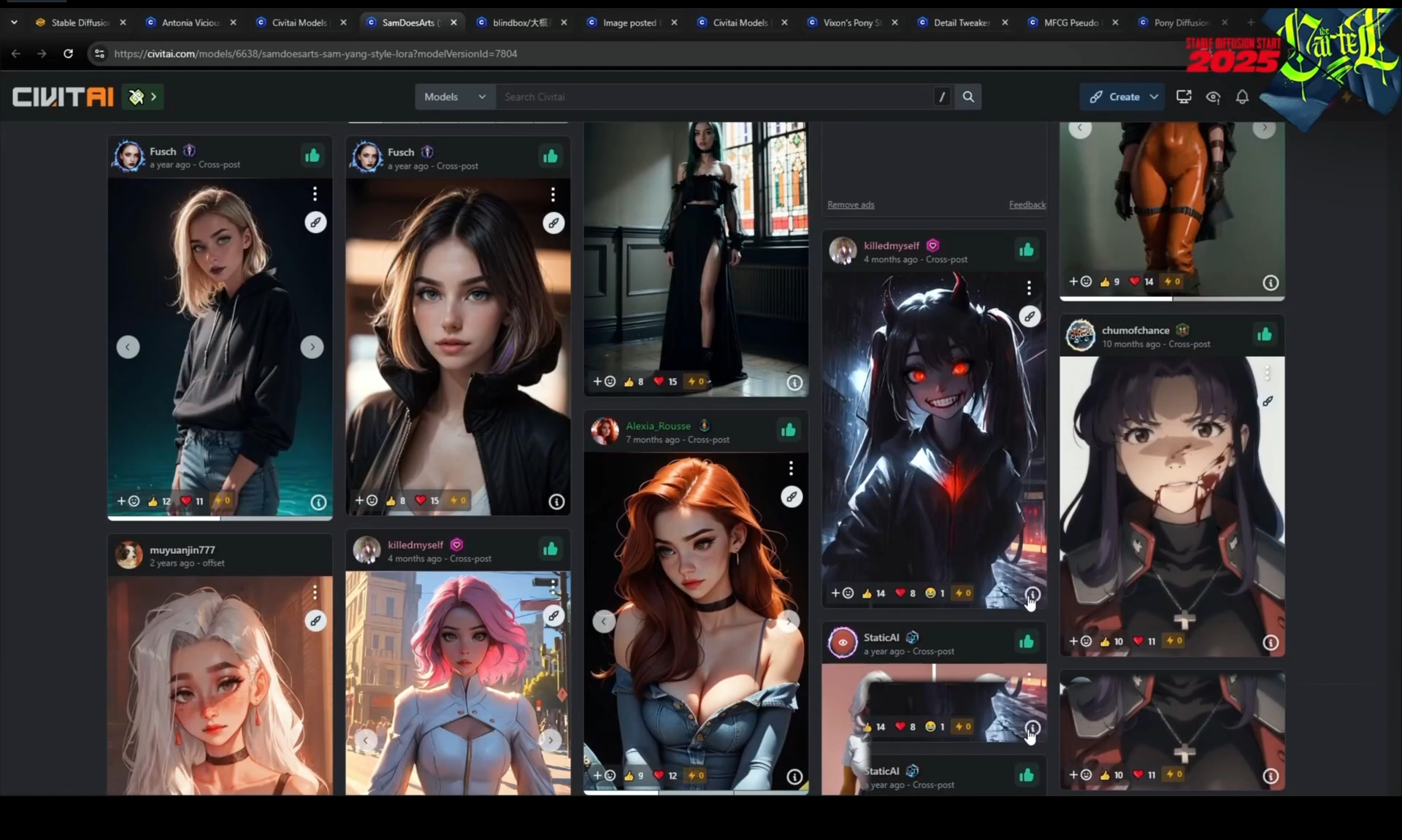
Task: Click the monitor icon in header
Action: click(1184, 97)
